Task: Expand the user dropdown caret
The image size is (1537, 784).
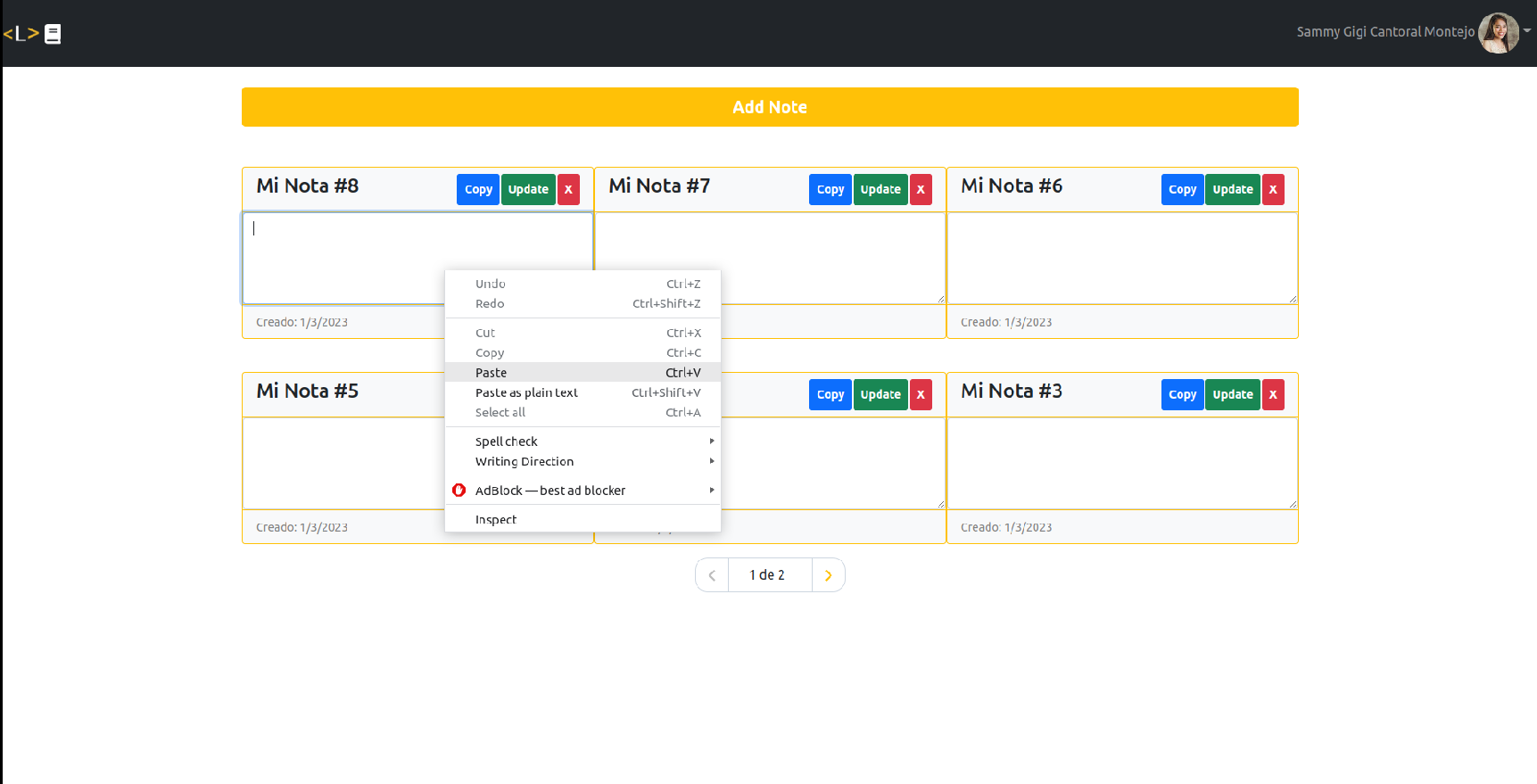Action: [x=1527, y=30]
